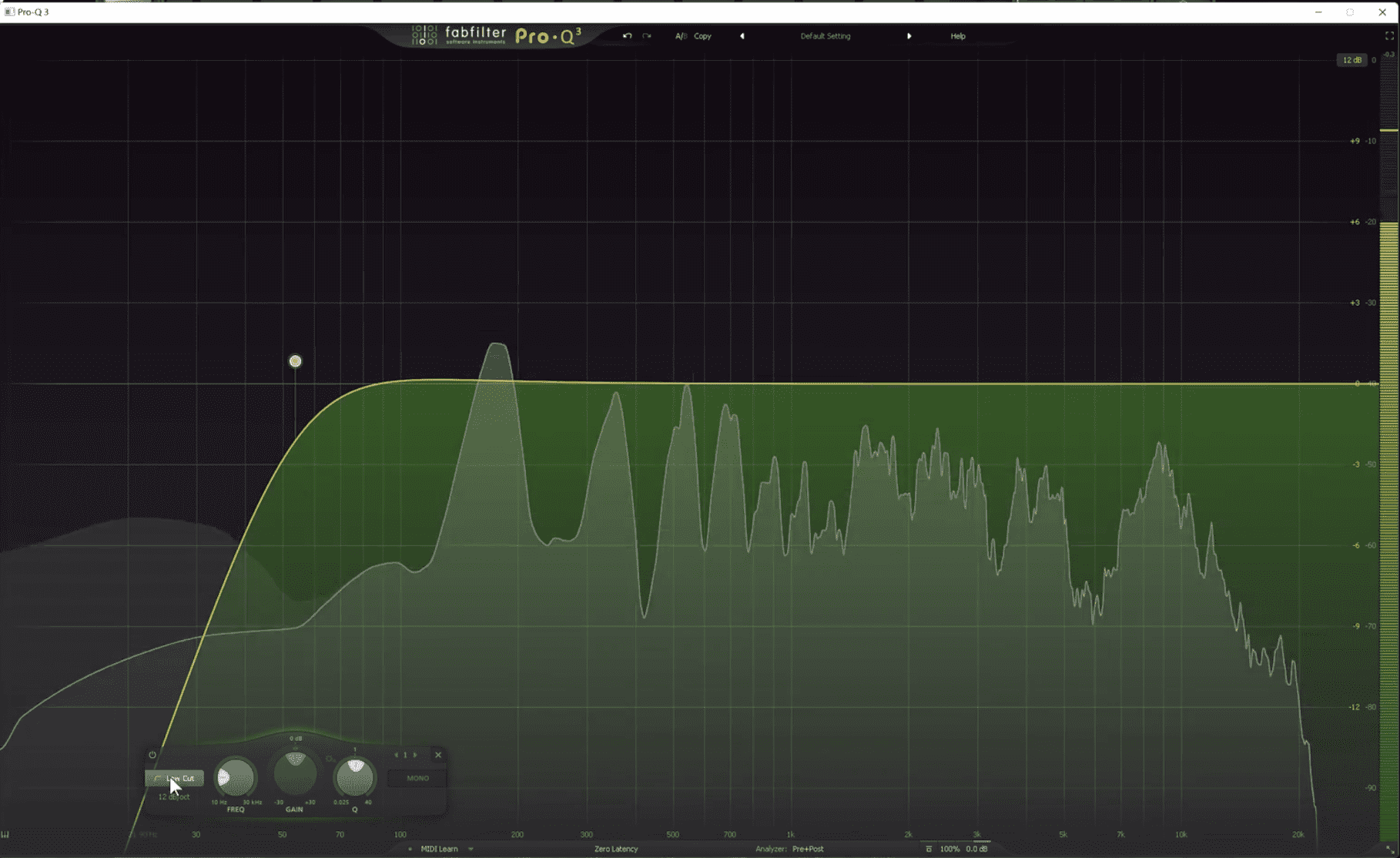Open the Low Cut filter shape dropdown
This screenshot has width=1400, height=858.
tap(175, 778)
